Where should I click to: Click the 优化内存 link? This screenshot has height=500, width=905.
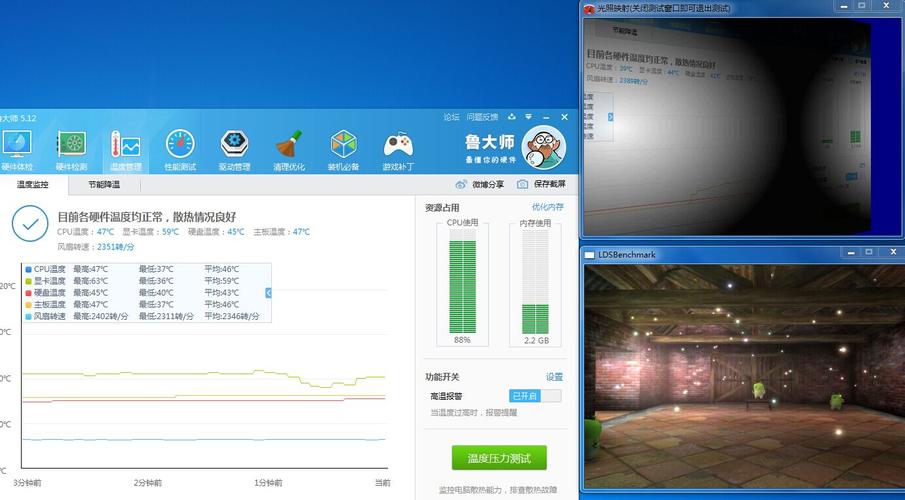(548, 207)
